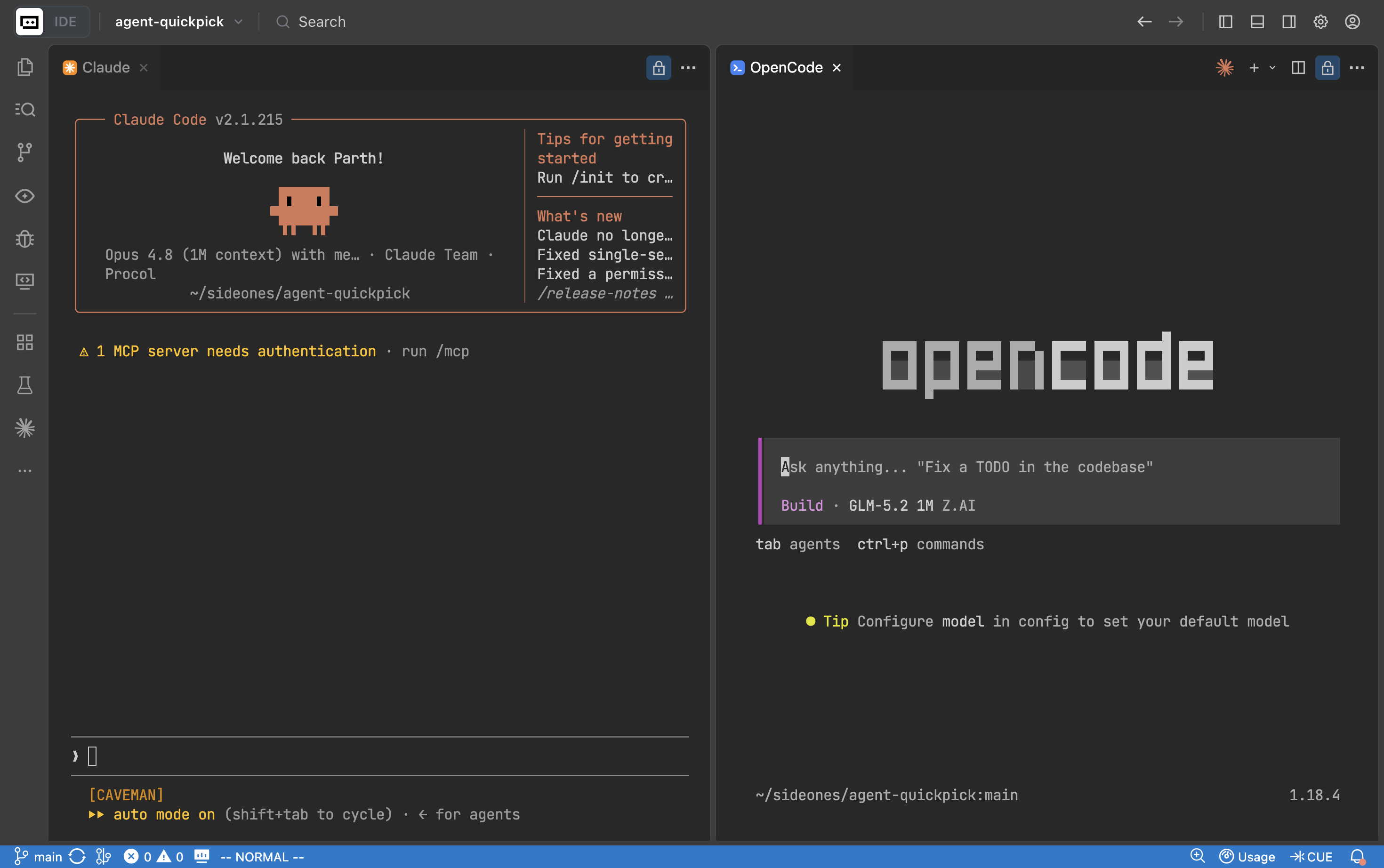Image resolution: width=1384 pixels, height=868 pixels.
Task: Click the OpenCode version 1.18.4 text
Action: click(x=1314, y=795)
